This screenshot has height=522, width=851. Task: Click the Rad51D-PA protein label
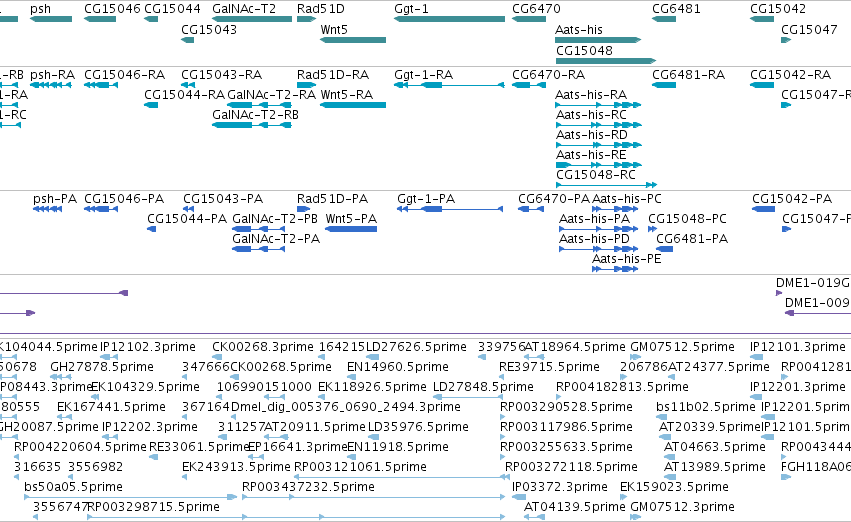click(332, 199)
